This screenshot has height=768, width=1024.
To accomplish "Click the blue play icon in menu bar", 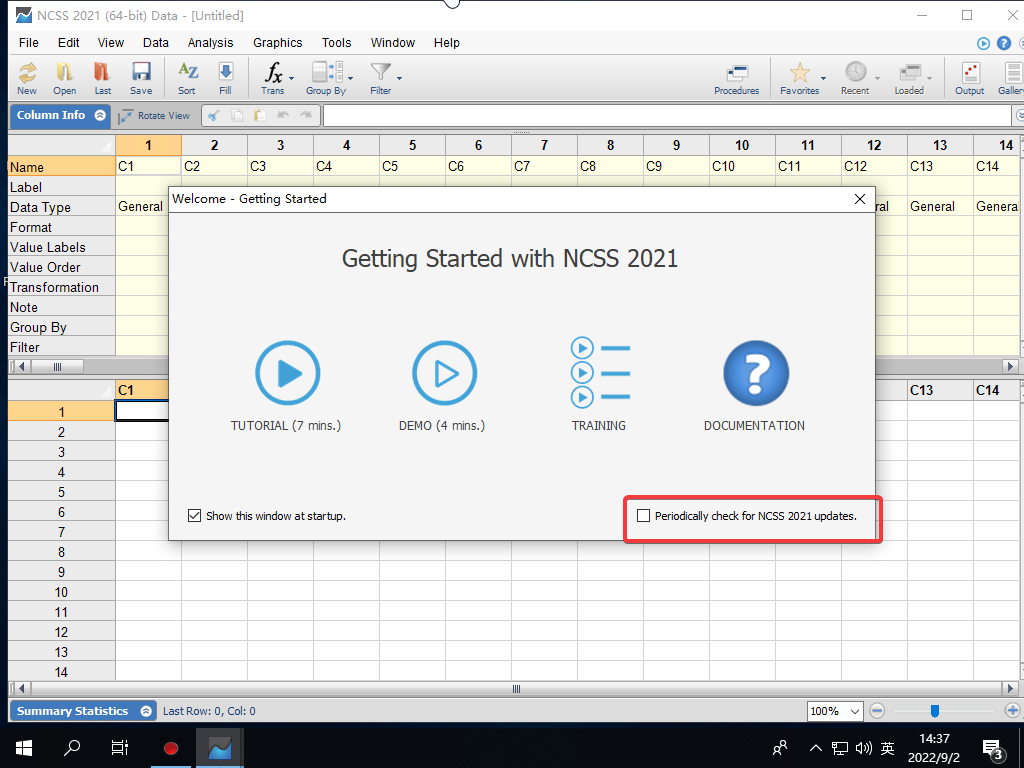I will (x=983, y=43).
